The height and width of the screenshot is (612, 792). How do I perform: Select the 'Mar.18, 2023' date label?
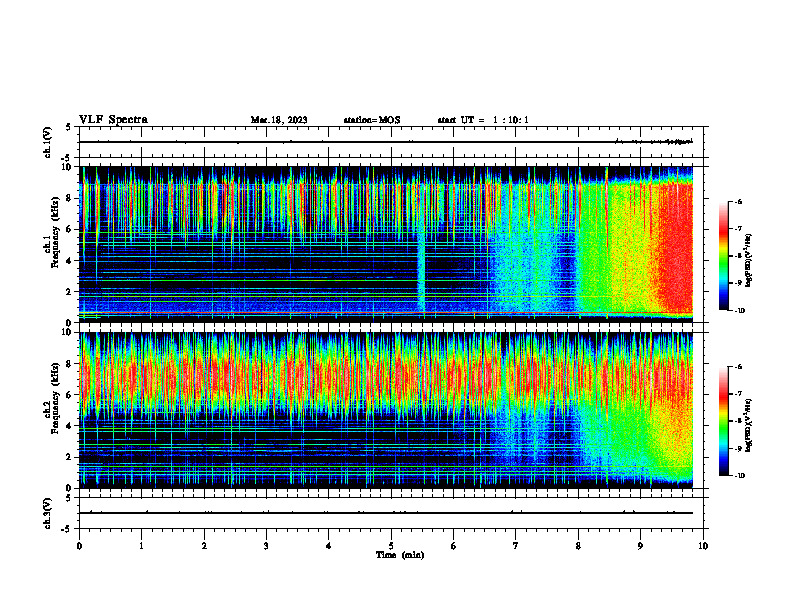point(279,120)
